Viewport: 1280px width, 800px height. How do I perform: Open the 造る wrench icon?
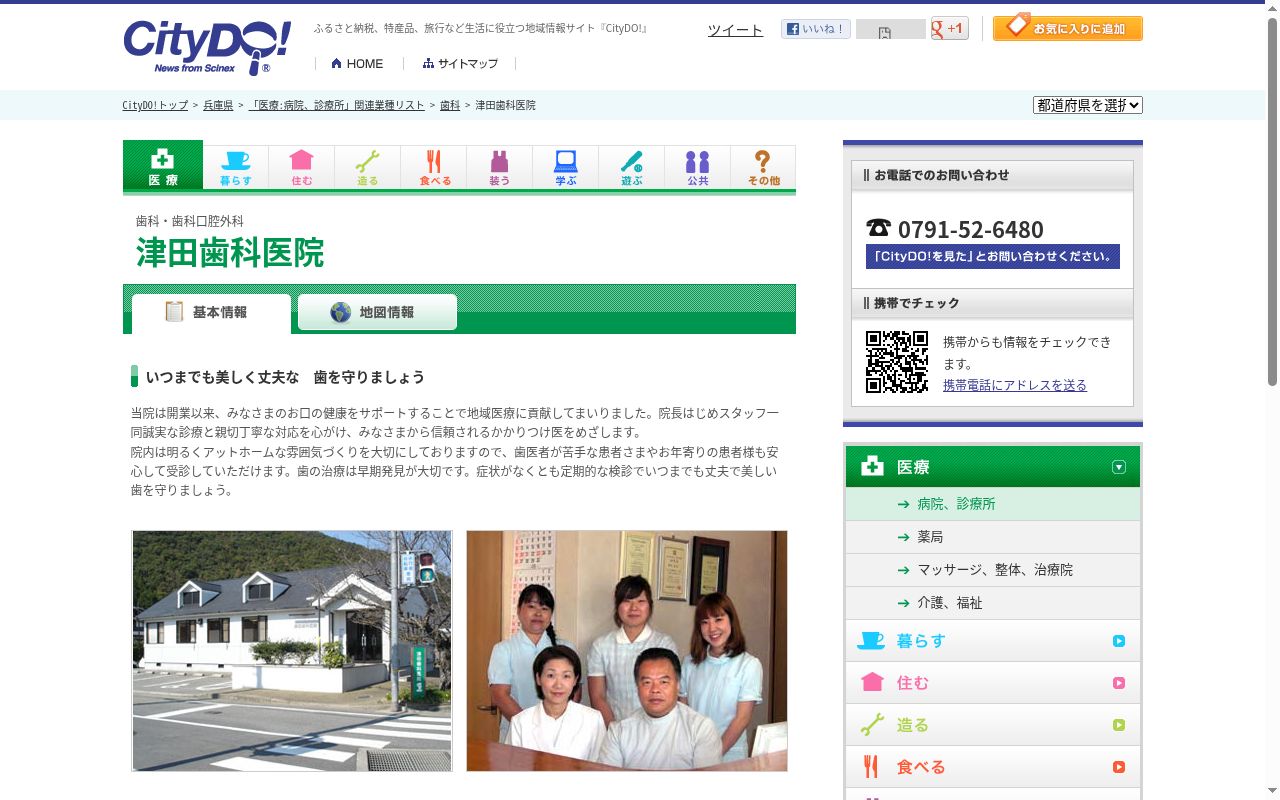click(368, 167)
